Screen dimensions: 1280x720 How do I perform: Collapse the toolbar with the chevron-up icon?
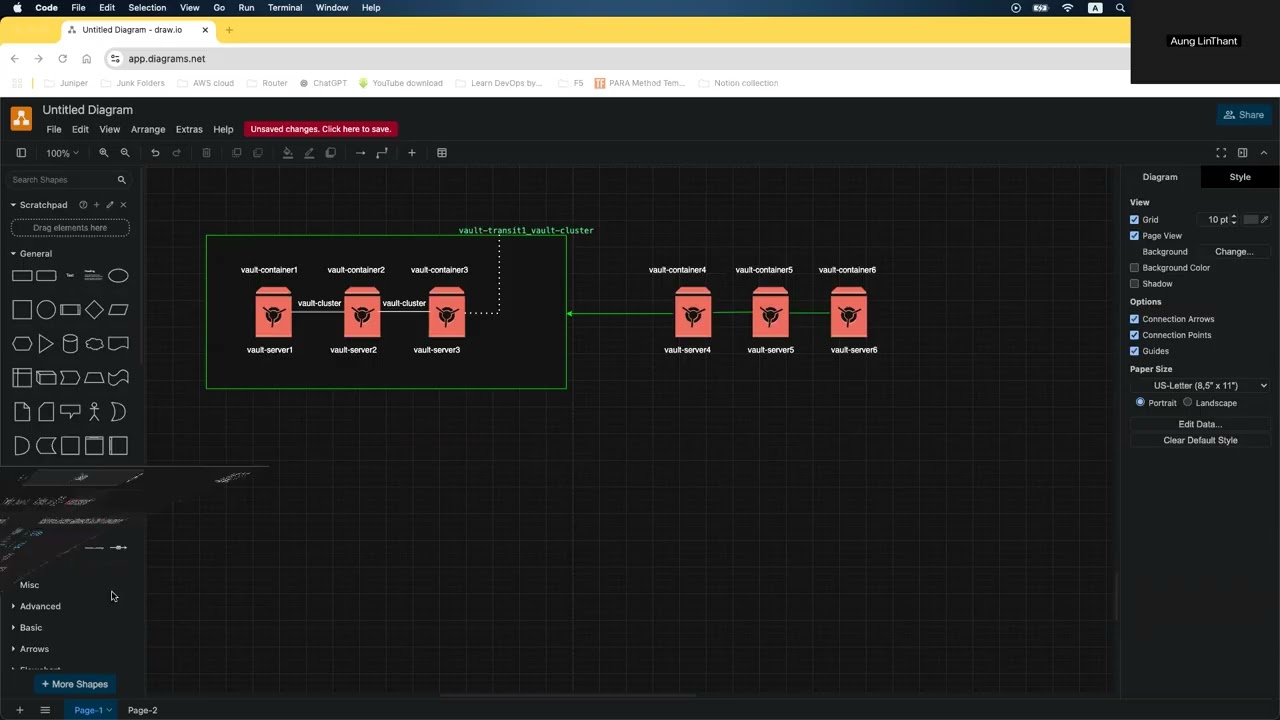pos(1264,153)
